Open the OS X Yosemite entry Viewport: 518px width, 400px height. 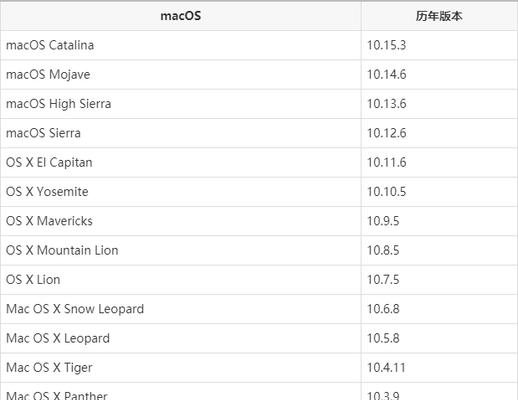pyautogui.click(x=47, y=192)
